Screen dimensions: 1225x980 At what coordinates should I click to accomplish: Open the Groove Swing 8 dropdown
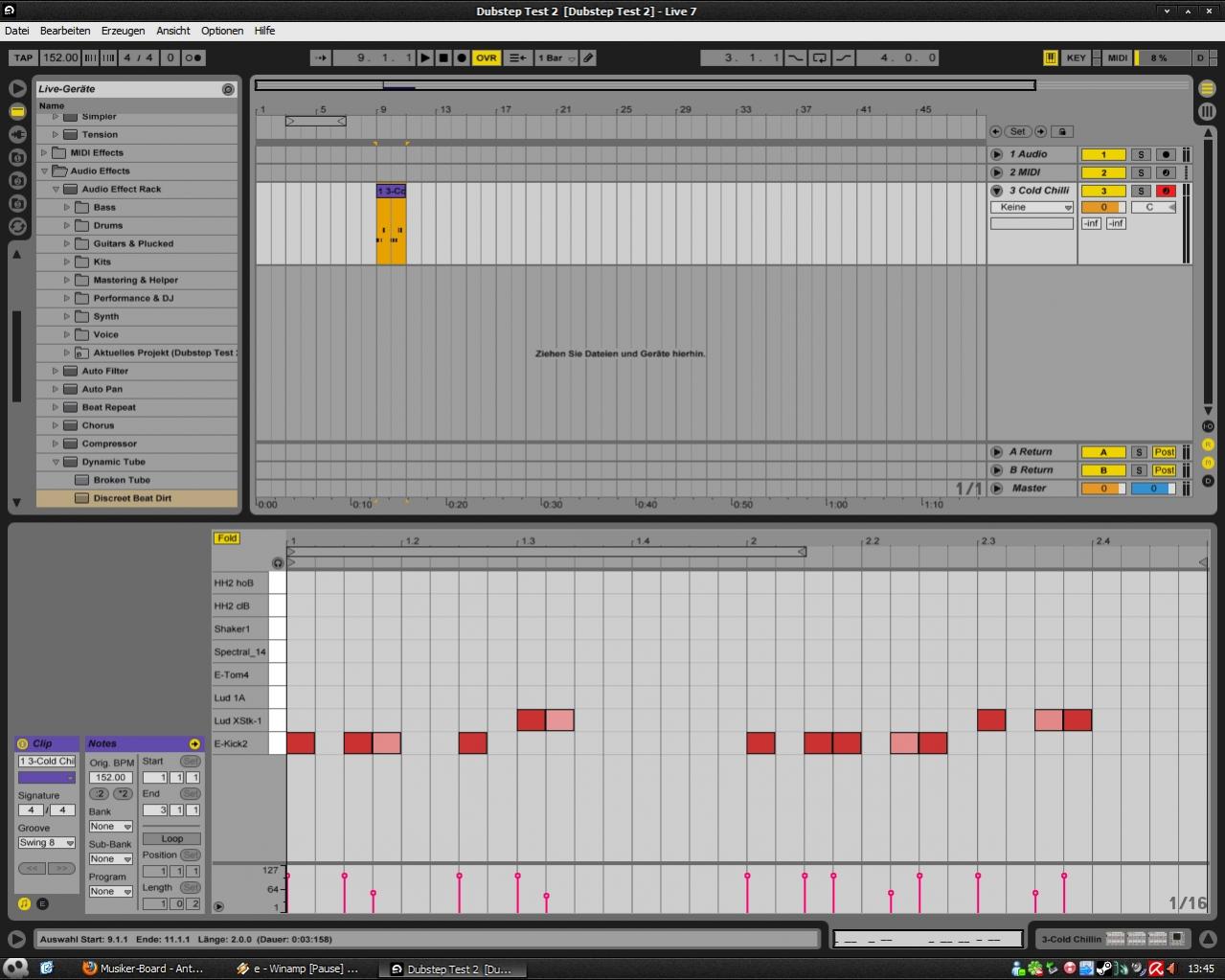tap(46, 843)
